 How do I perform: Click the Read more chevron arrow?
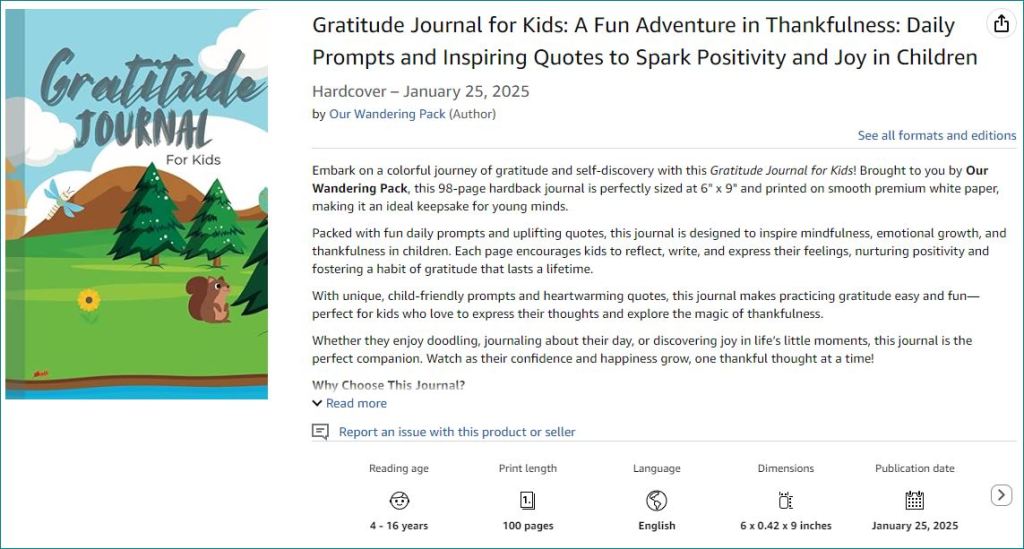pos(317,403)
